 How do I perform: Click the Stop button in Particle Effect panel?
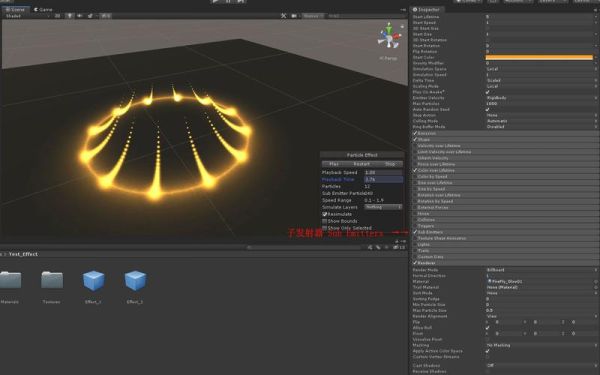click(x=390, y=164)
